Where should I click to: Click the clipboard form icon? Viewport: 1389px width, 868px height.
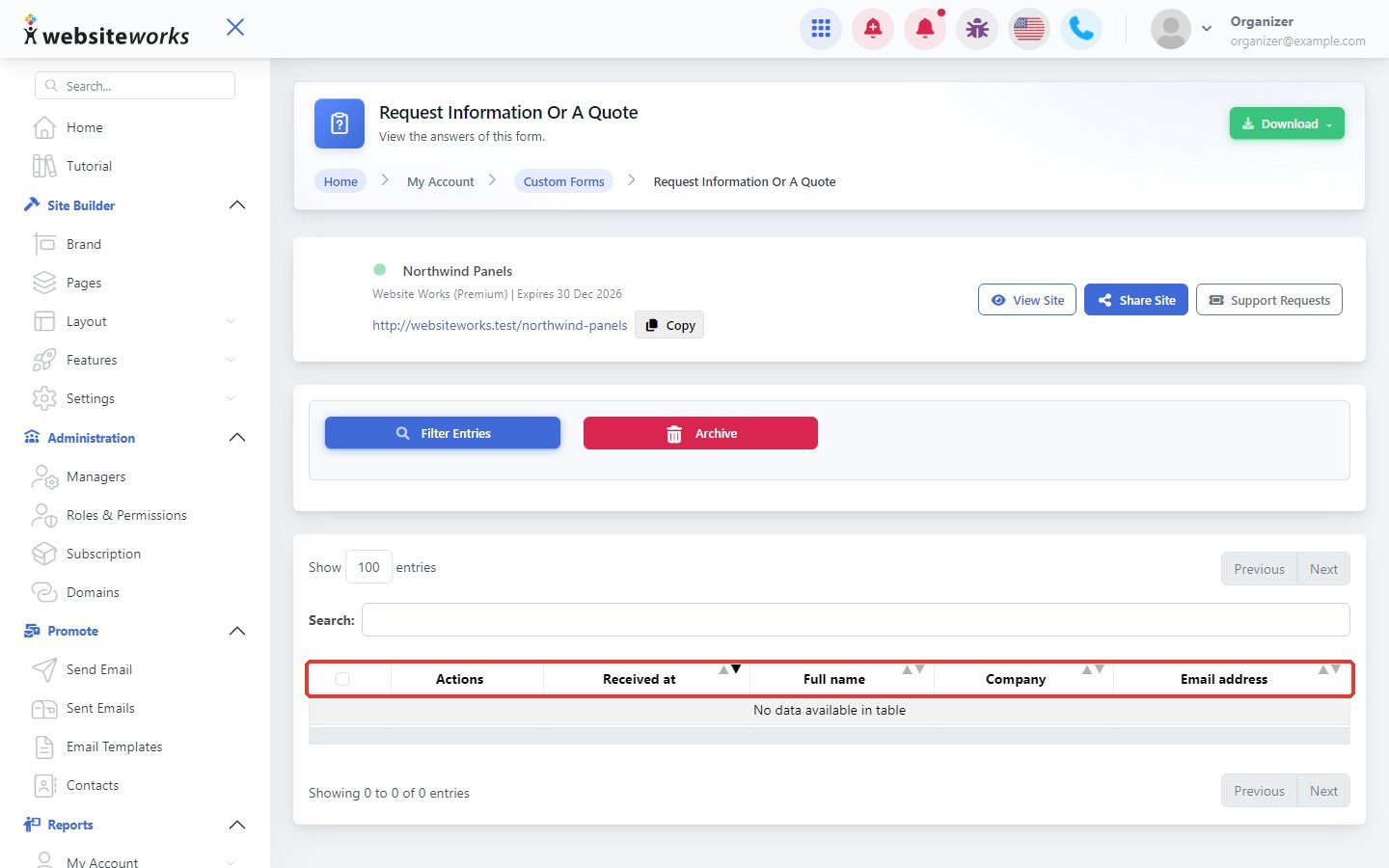340,123
